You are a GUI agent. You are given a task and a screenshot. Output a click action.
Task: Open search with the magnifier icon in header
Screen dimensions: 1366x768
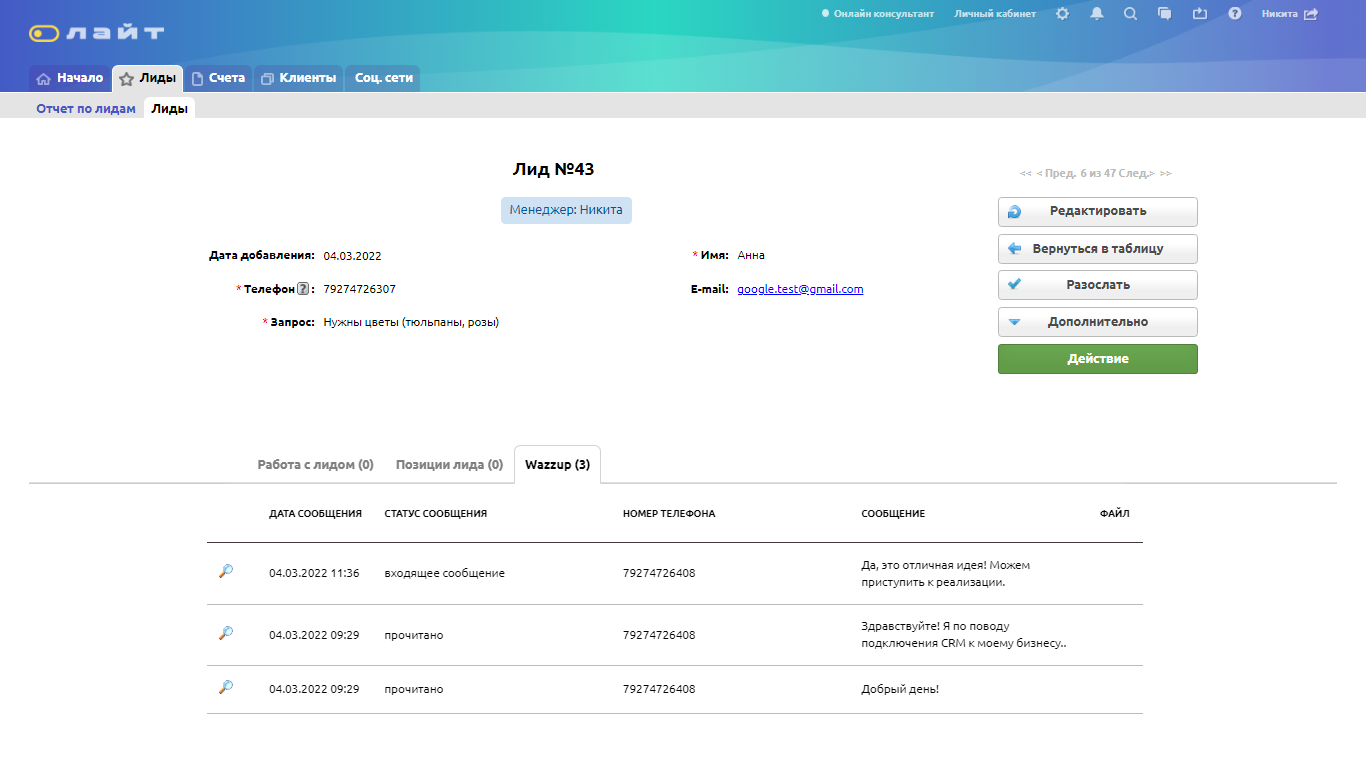1130,14
